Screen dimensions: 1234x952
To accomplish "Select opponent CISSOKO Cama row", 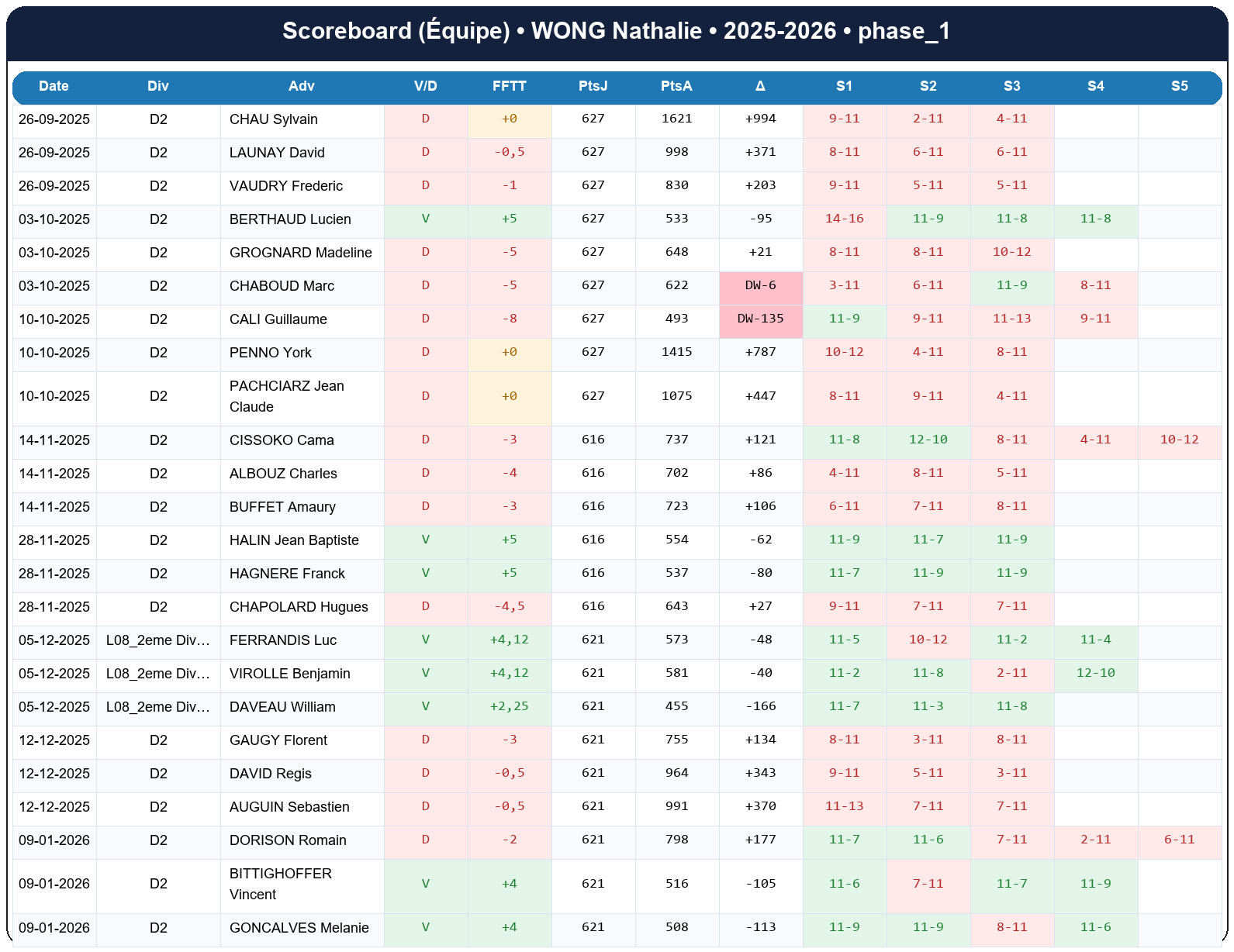I will click(282, 440).
